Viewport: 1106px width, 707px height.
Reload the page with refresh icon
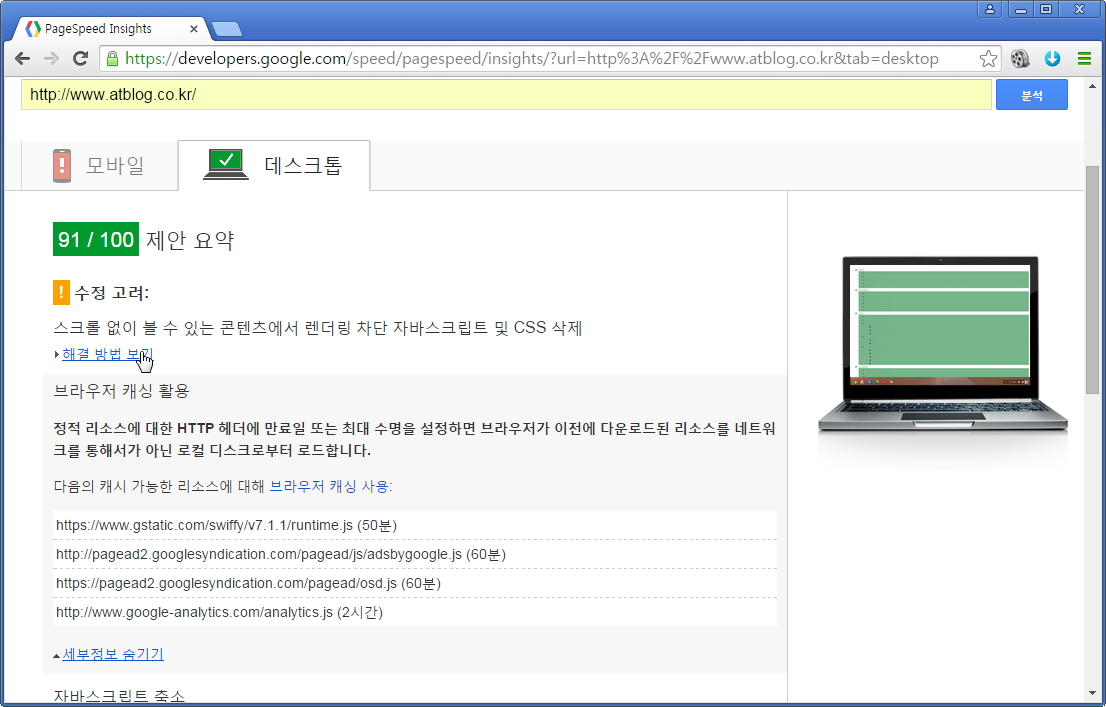80,59
